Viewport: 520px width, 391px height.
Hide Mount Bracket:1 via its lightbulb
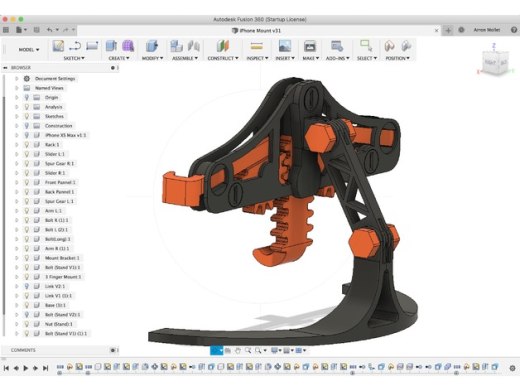pos(27,258)
